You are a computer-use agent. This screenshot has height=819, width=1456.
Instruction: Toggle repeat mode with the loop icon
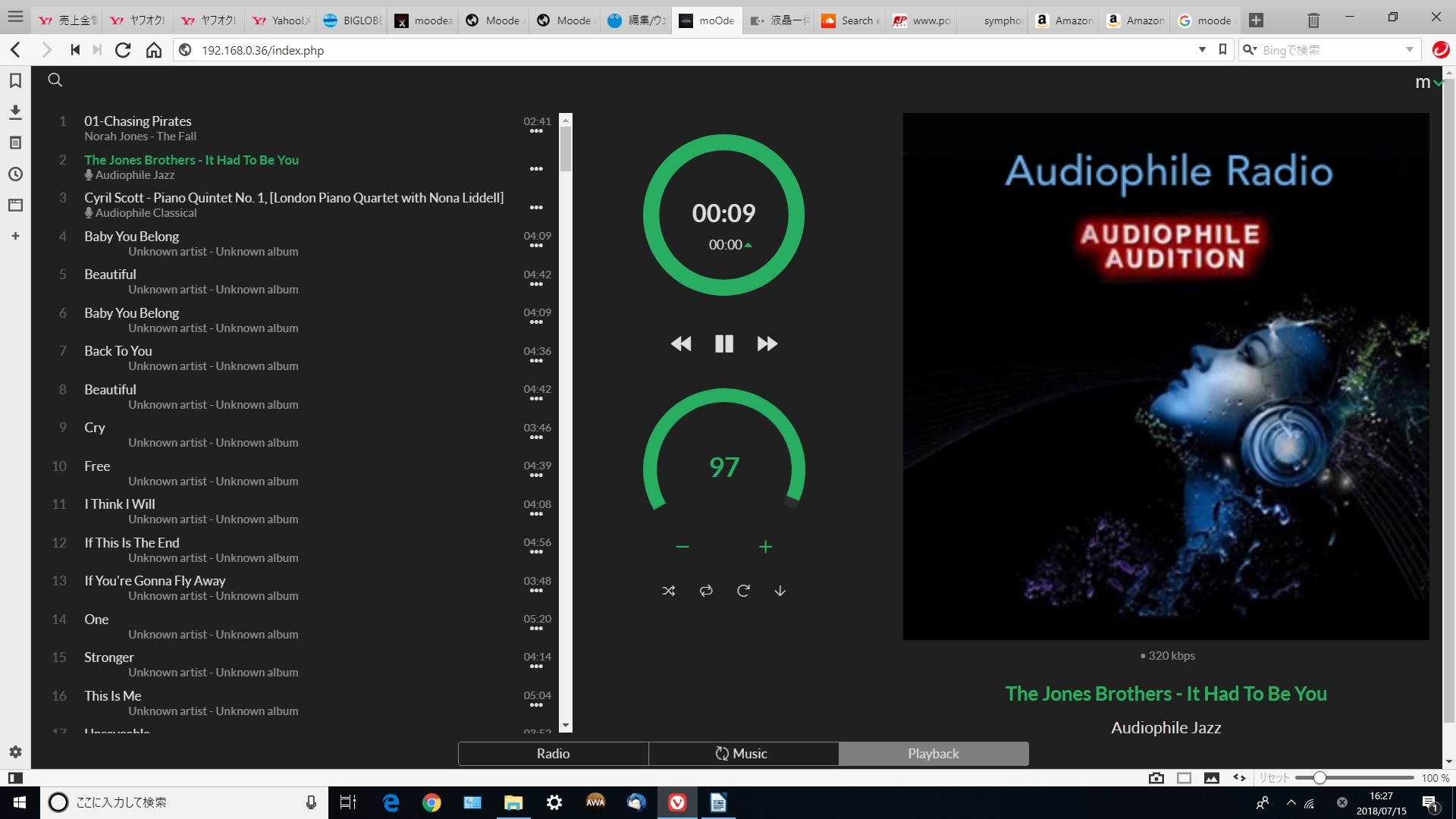(x=705, y=591)
